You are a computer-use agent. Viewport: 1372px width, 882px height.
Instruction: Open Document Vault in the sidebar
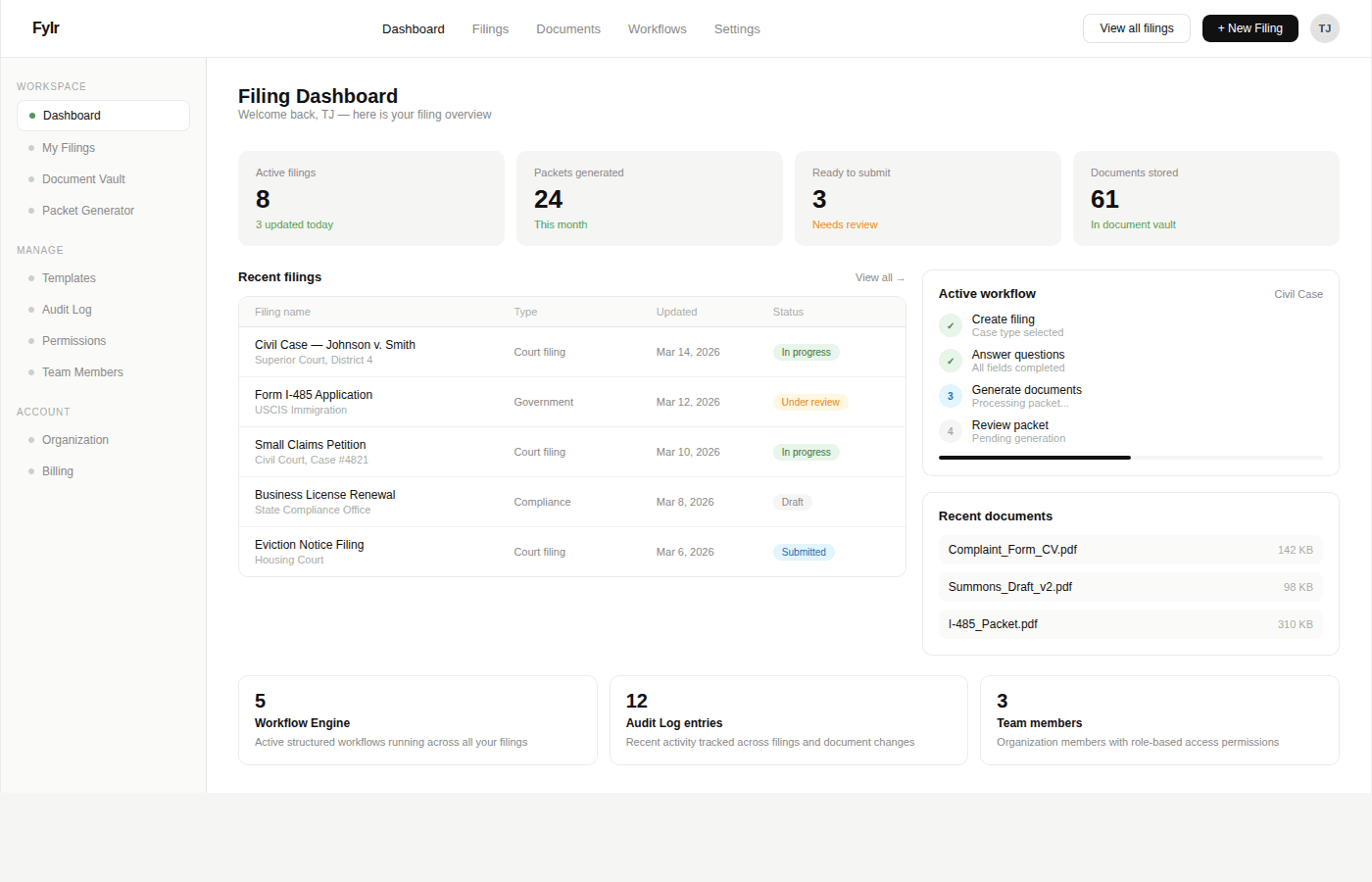[x=83, y=179]
